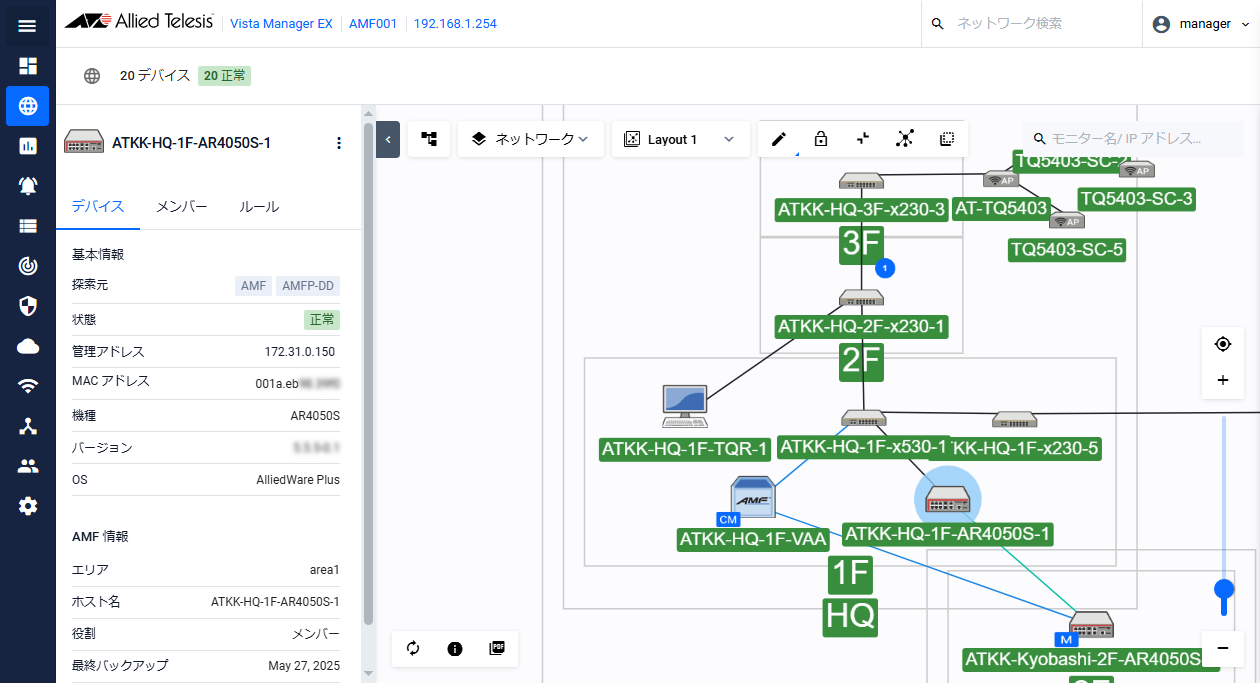The width and height of the screenshot is (1260, 683).
Task: Open the cloud sidebar icon
Action: 27,346
